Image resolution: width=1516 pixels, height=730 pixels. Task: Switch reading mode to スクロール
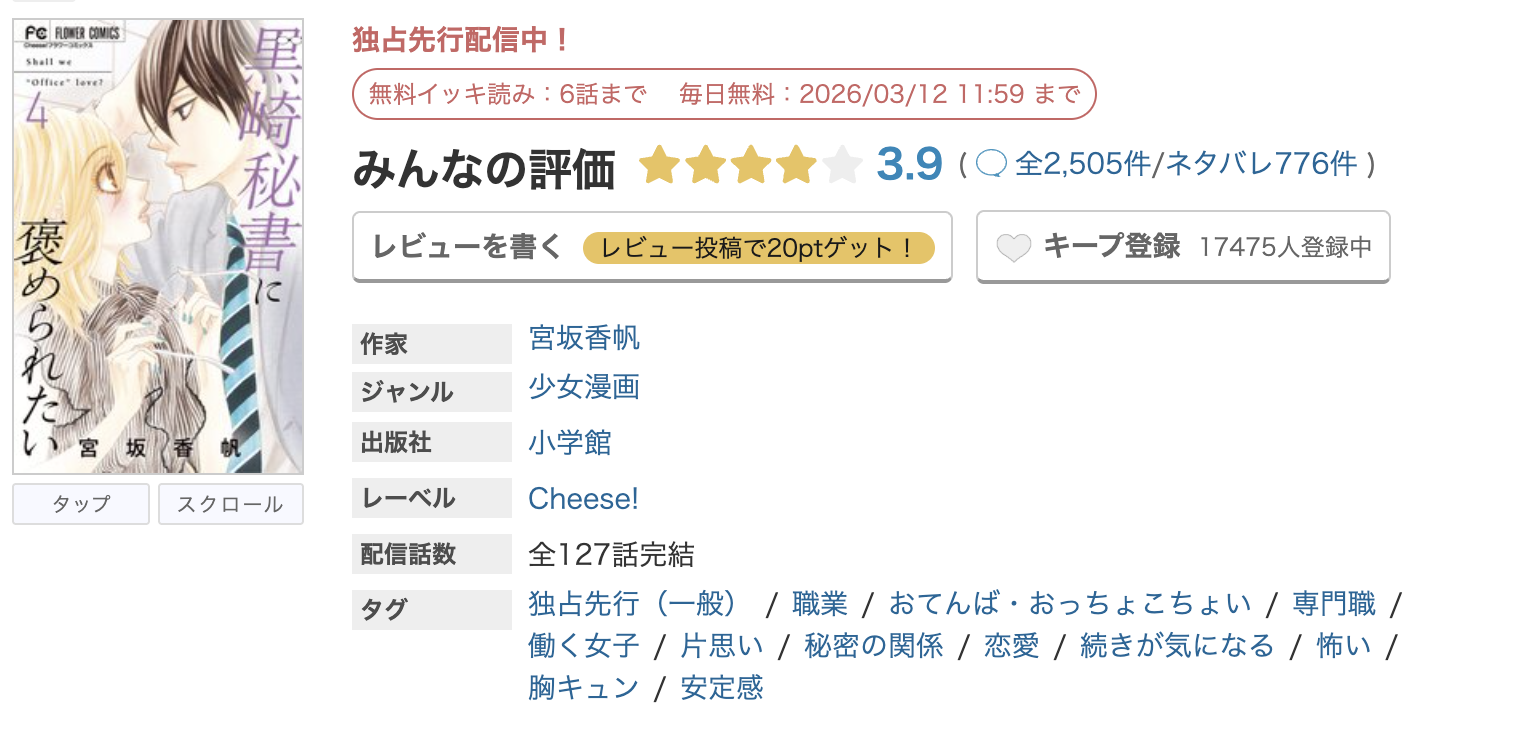230,504
